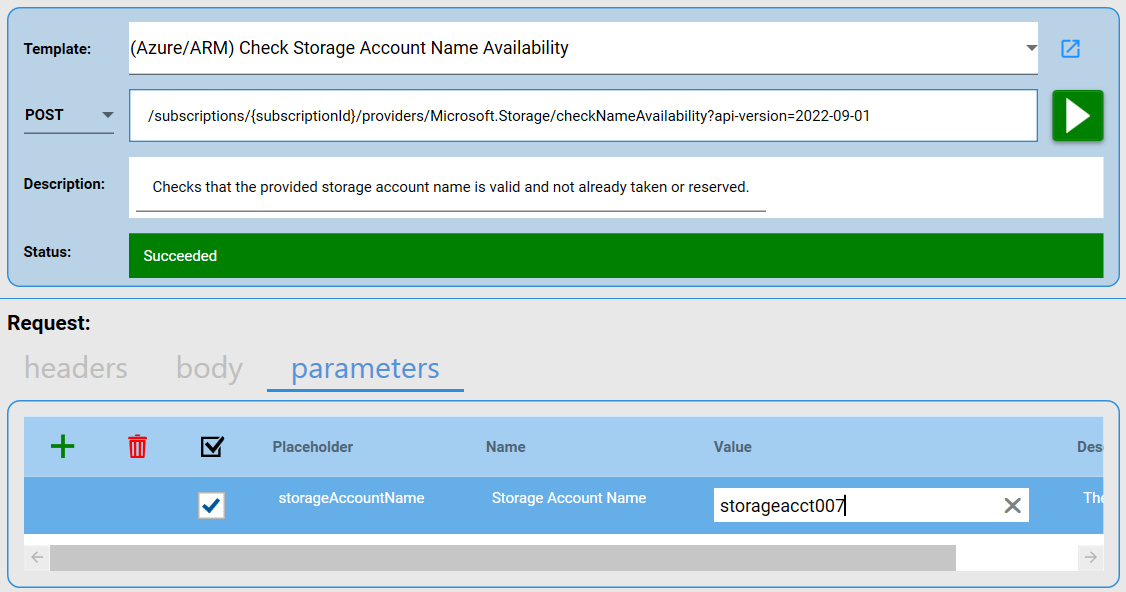Click the Description text field

450,187
